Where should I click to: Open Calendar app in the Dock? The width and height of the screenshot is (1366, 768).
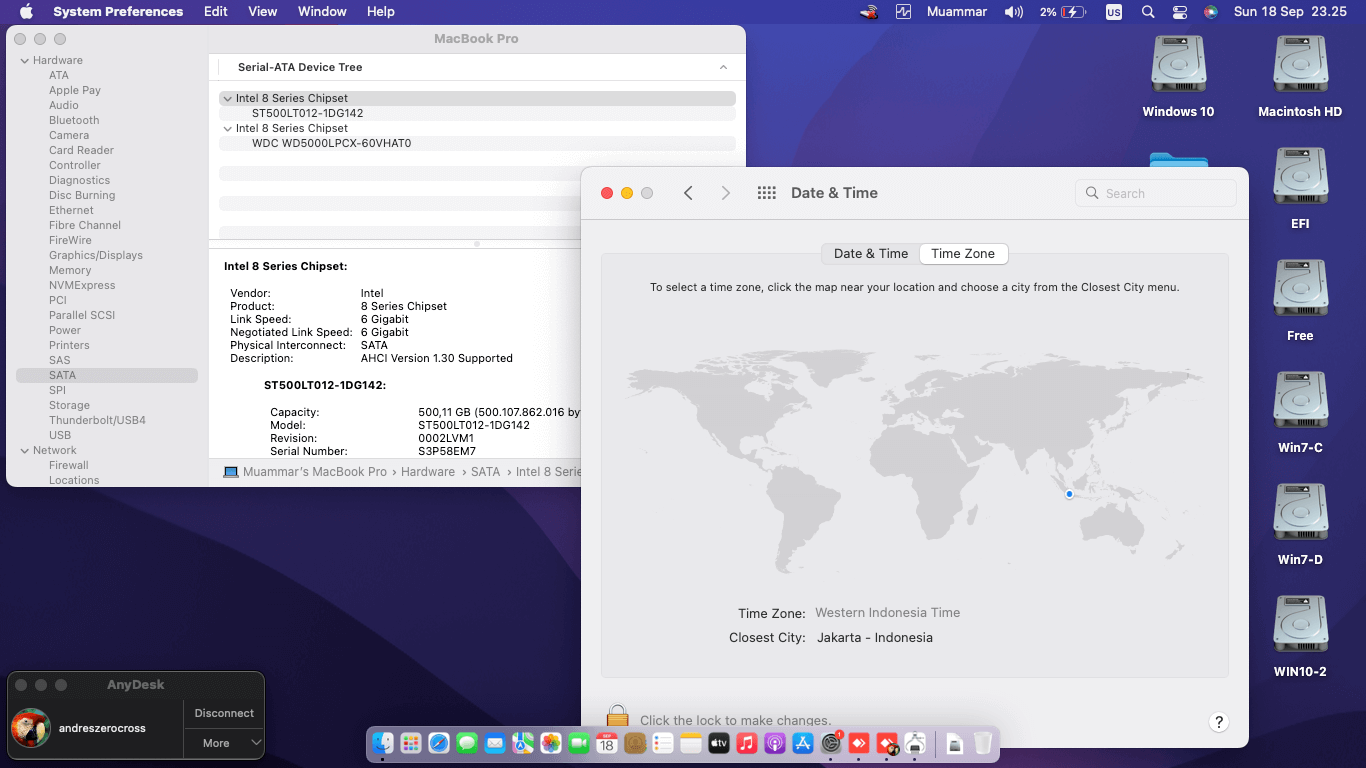(x=607, y=743)
